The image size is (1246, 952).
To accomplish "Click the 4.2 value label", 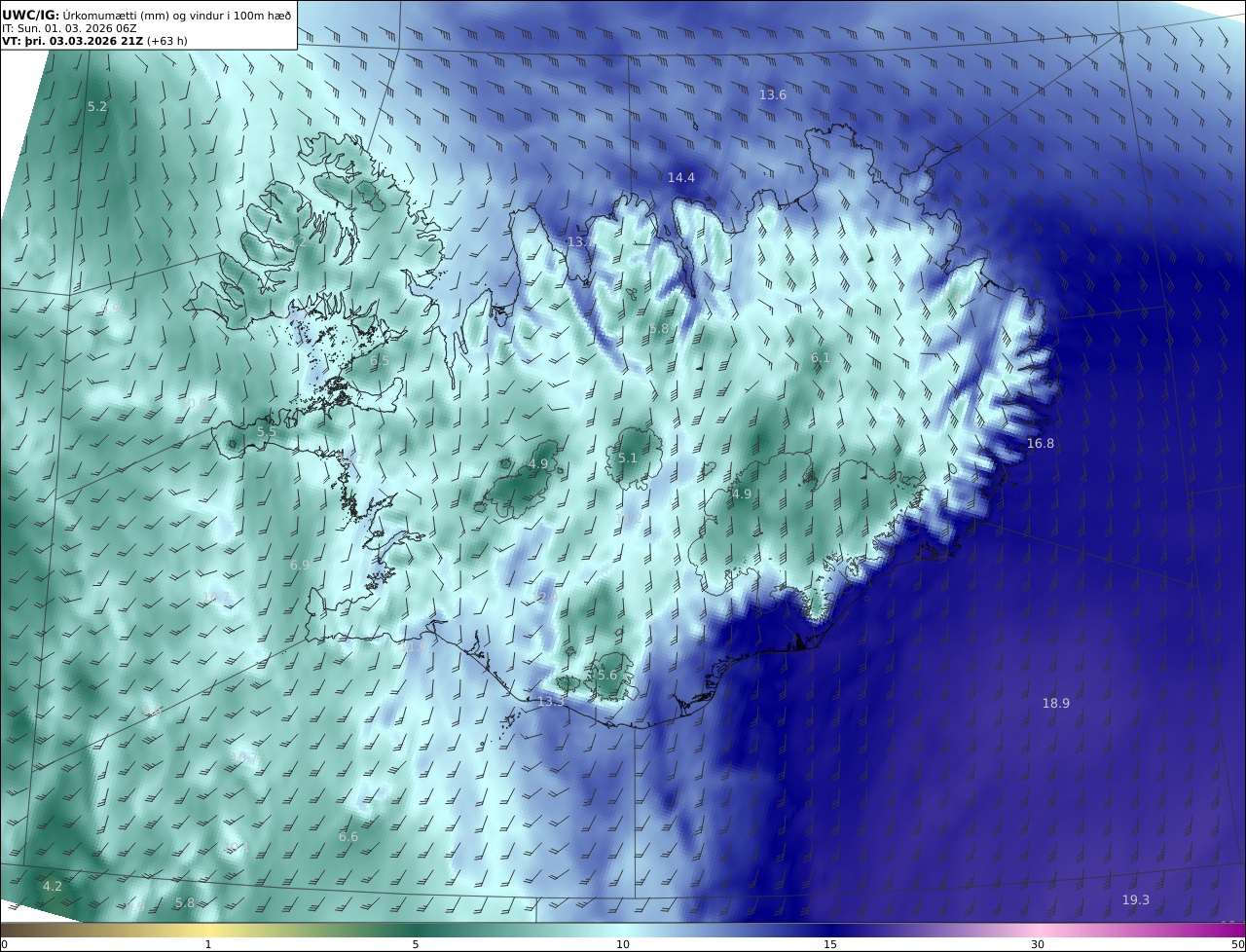I will pyautogui.click(x=53, y=886).
